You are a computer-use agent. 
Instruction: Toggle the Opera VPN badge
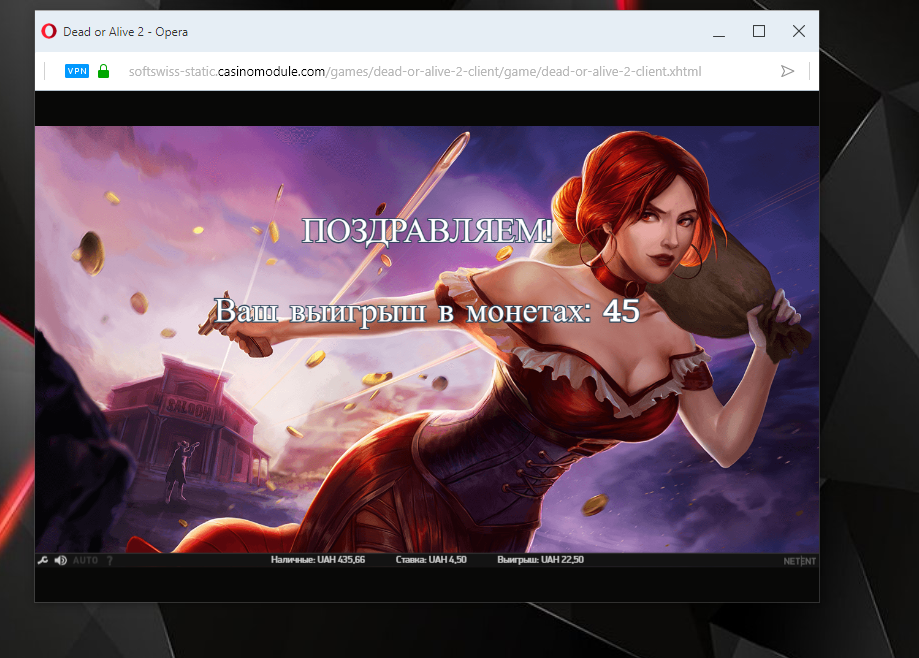click(x=77, y=71)
